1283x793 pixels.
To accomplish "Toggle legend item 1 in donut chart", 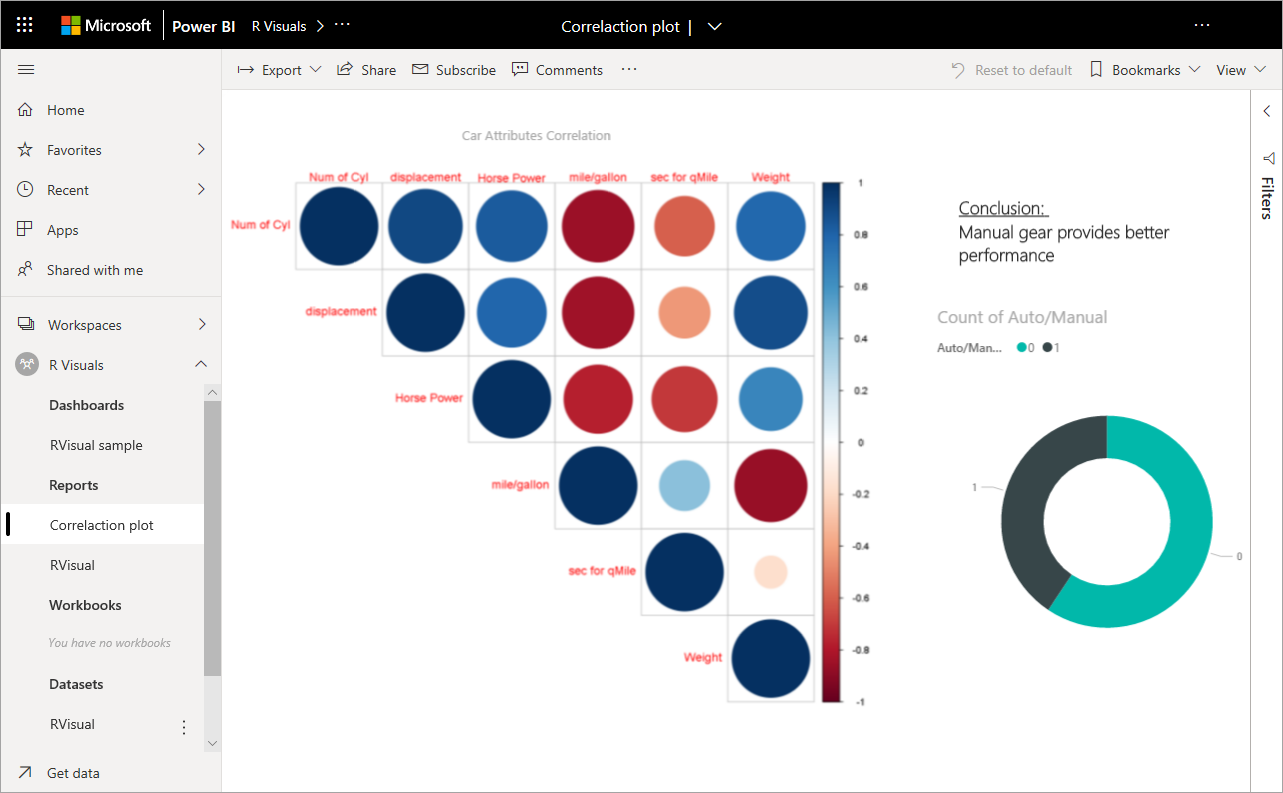I will [x=1051, y=347].
